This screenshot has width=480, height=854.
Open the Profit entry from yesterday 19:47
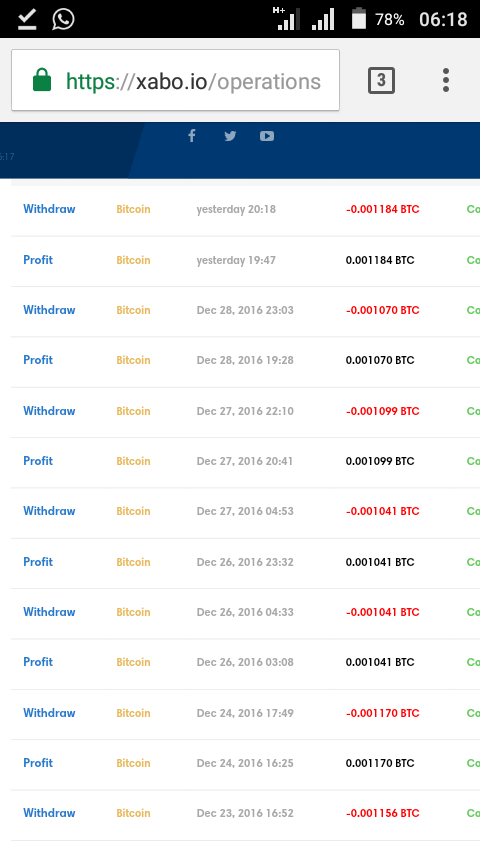[x=38, y=260]
